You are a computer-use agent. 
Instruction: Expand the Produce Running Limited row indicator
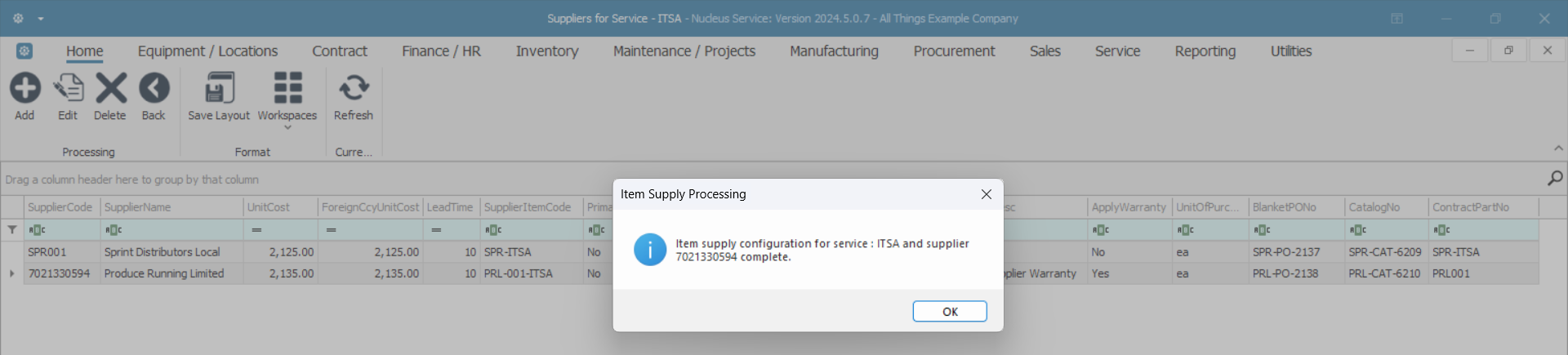pyautogui.click(x=11, y=273)
